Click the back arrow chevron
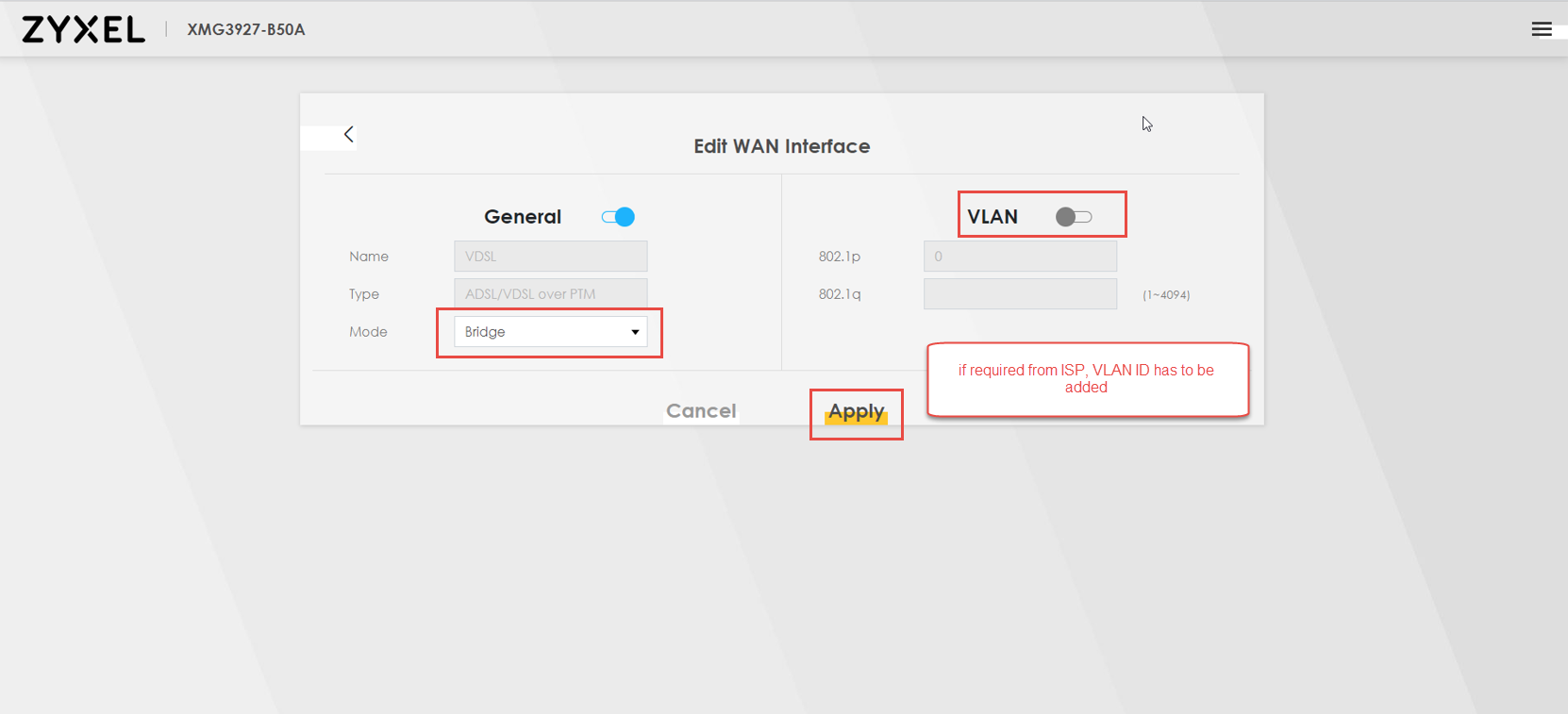This screenshot has width=1568, height=714. click(349, 134)
